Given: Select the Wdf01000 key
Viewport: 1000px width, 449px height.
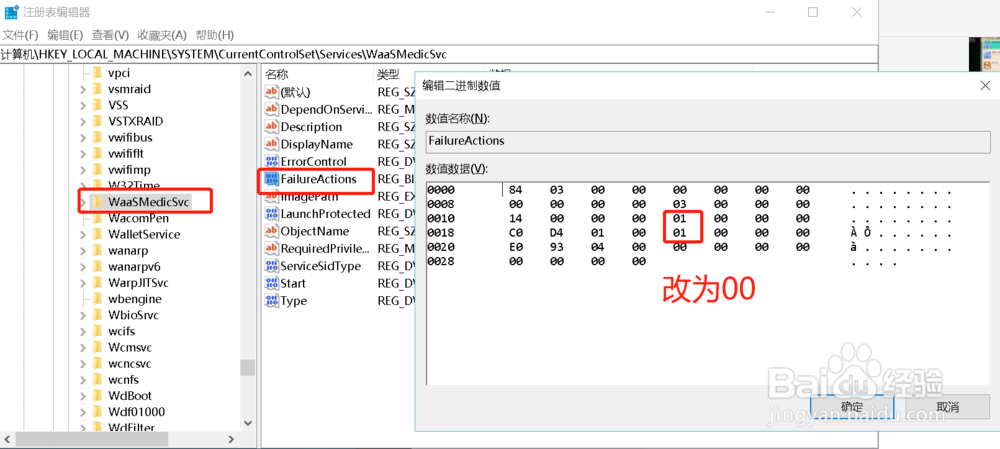Looking at the screenshot, I should click(136, 412).
